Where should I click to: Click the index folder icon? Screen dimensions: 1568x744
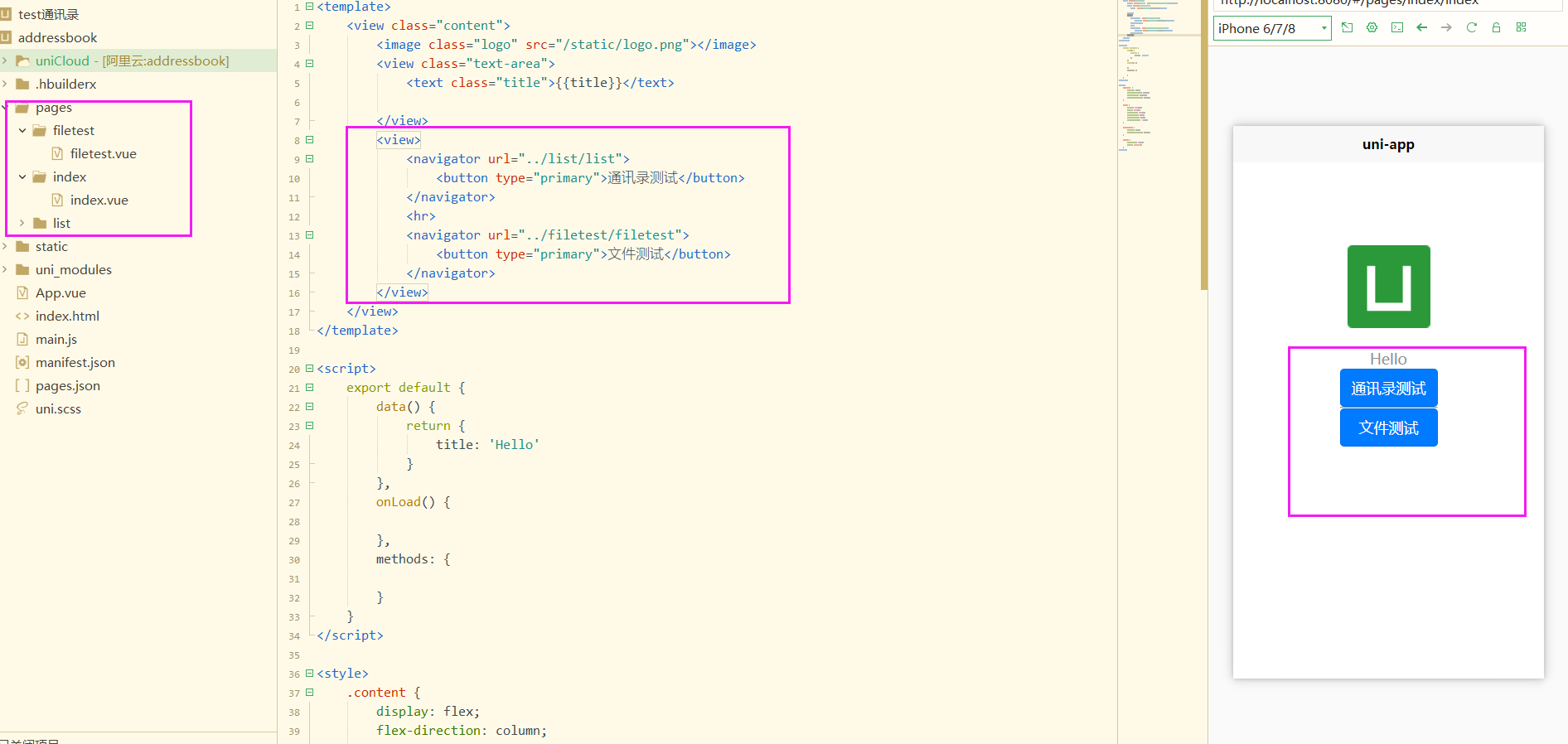click(x=39, y=176)
